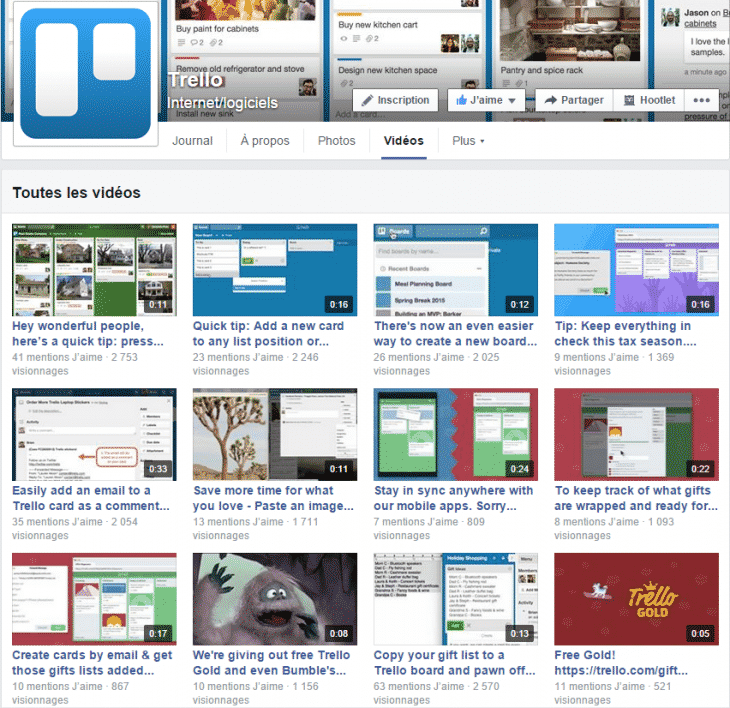Click the 0:33 duration badge

pyautogui.click(x=158, y=469)
